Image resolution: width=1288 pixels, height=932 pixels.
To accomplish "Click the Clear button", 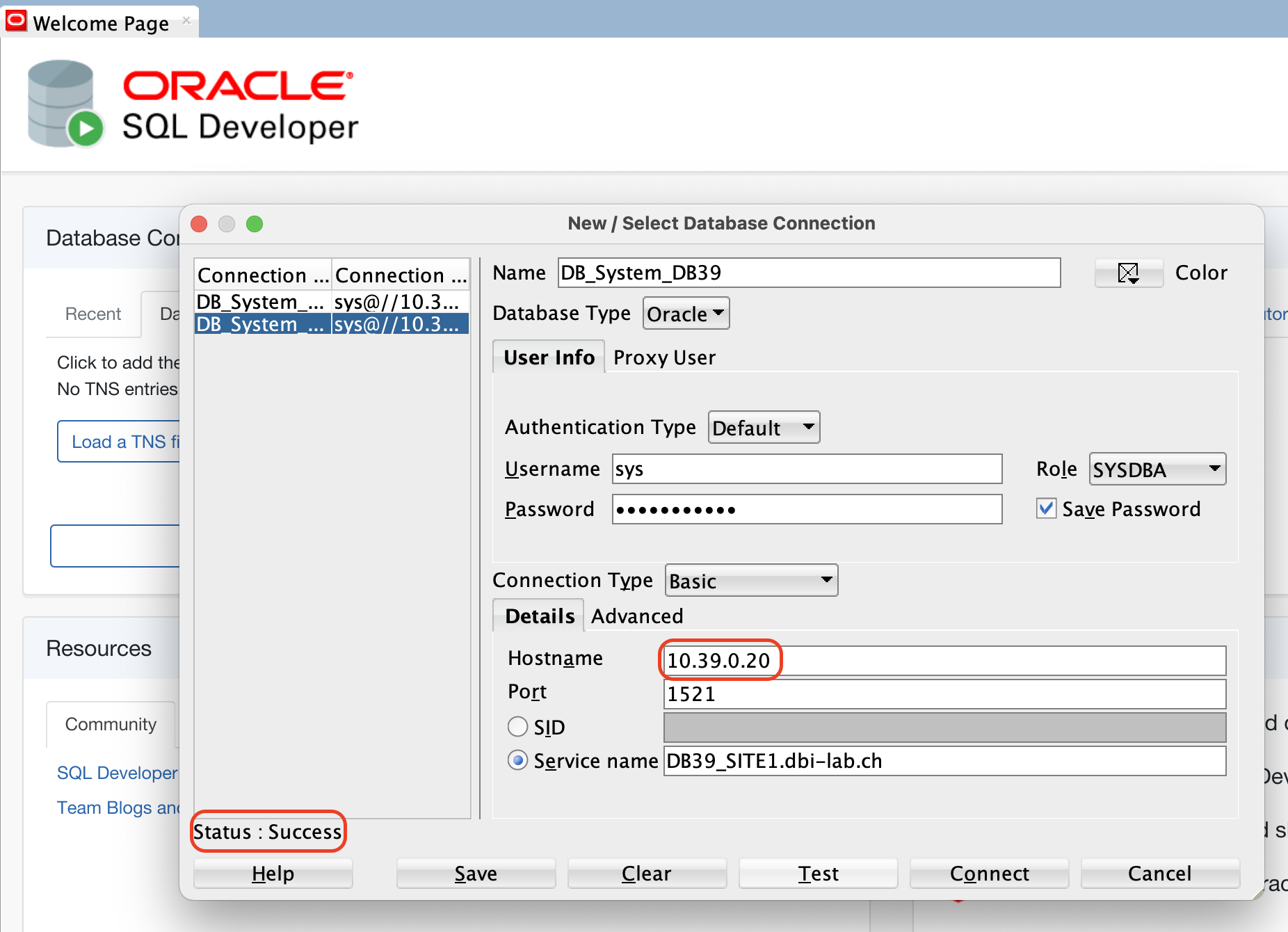I will point(647,873).
